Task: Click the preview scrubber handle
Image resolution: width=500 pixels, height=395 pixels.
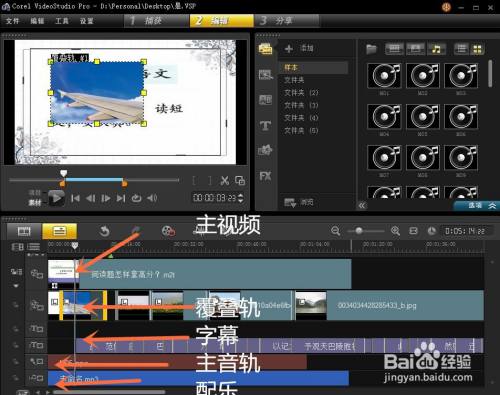Action: (x=63, y=173)
